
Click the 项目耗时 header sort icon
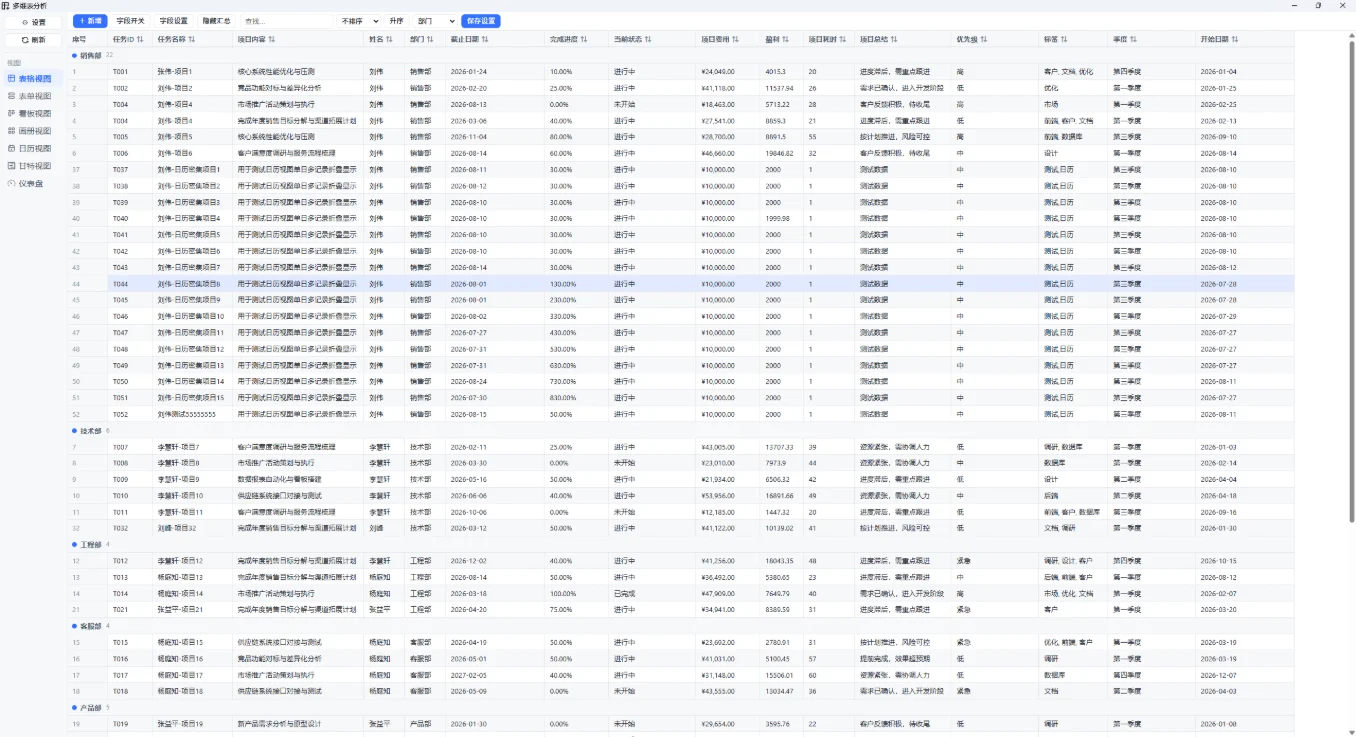click(x=842, y=39)
